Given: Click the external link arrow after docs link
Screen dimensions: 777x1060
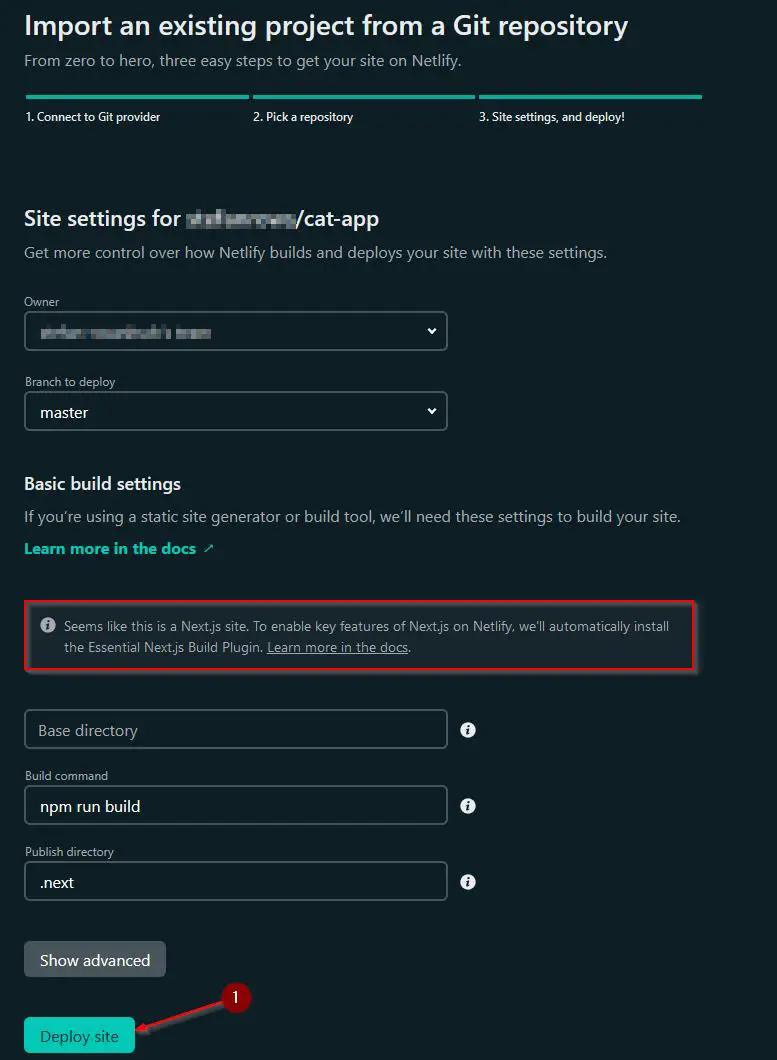Looking at the screenshot, I should click(x=208, y=548).
